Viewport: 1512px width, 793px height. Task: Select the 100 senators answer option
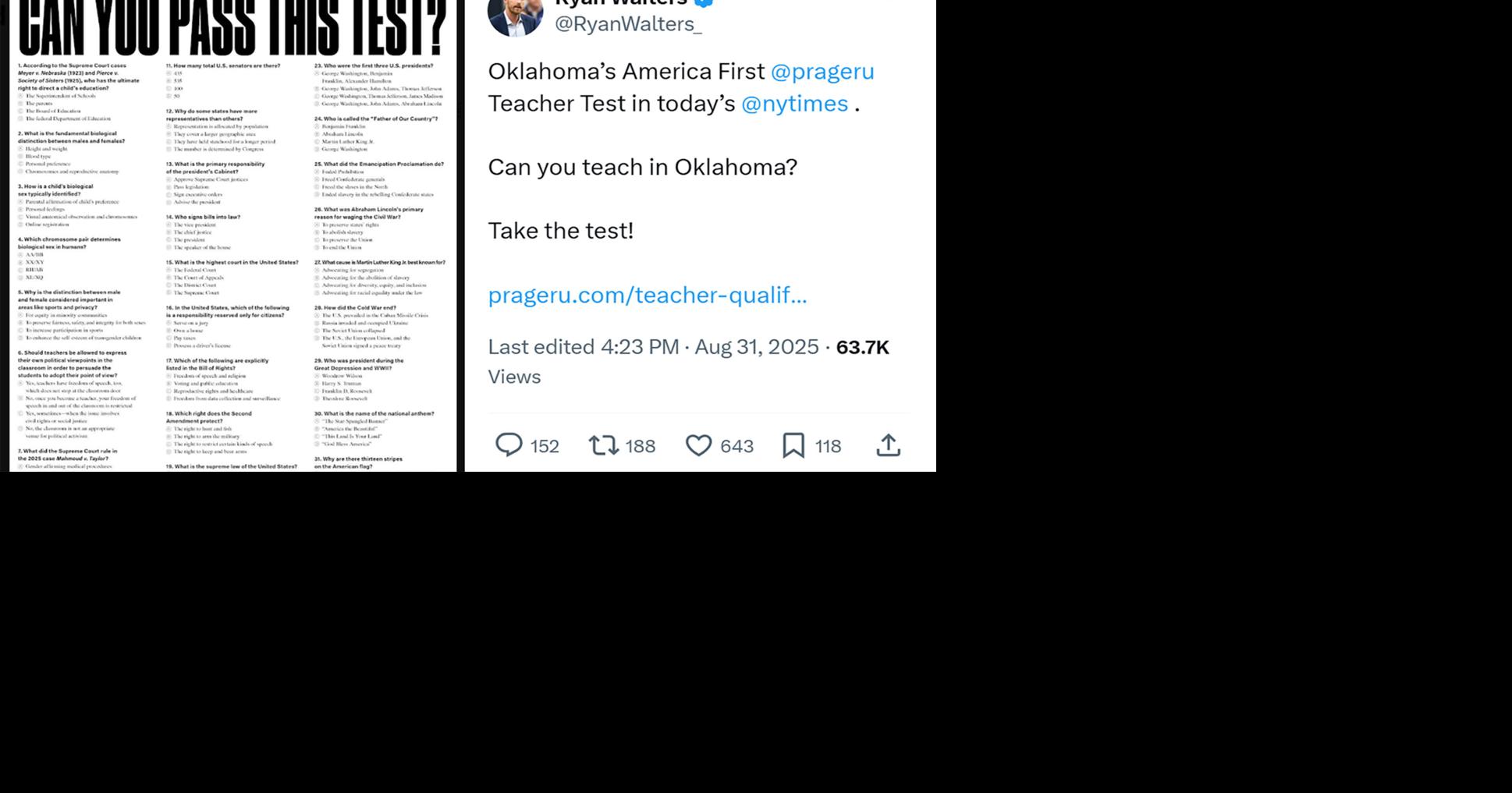(x=175, y=89)
